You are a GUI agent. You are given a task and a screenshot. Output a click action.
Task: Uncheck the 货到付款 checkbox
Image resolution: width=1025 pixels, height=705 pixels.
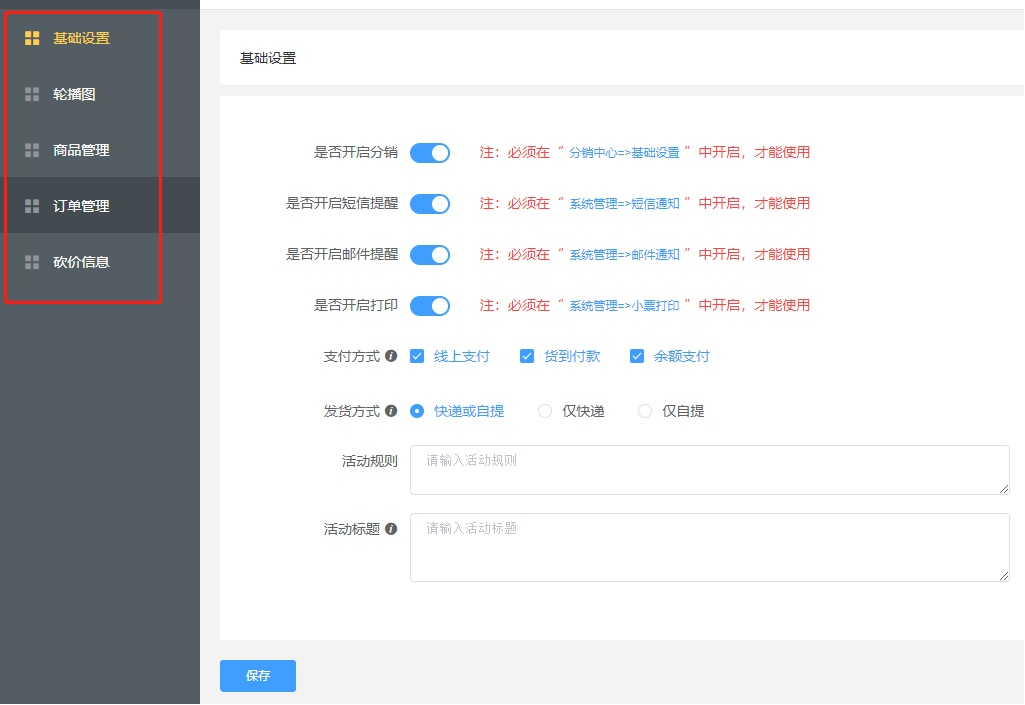pos(527,356)
